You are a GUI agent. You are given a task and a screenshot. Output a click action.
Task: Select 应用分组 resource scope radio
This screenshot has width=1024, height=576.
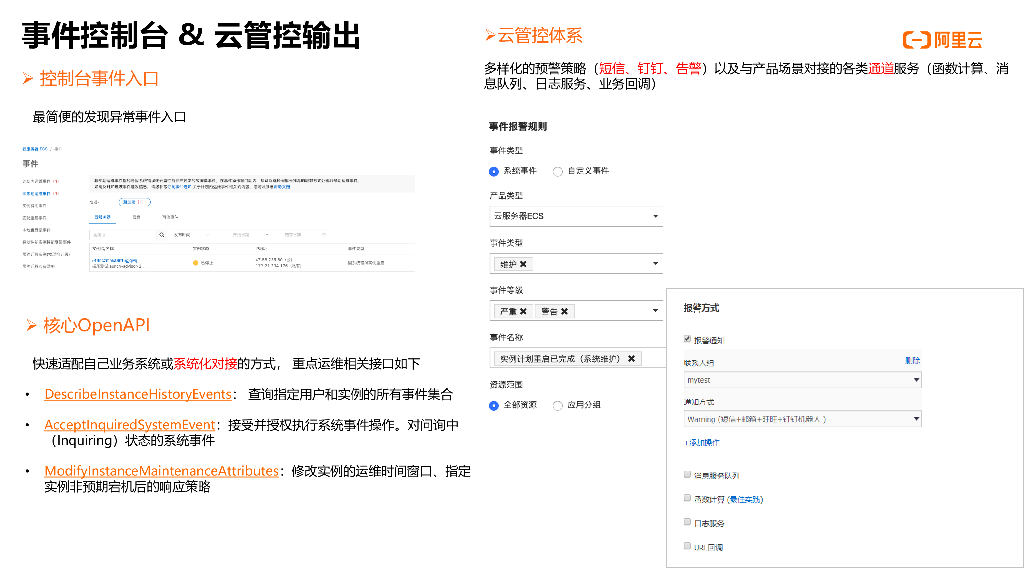(x=558, y=405)
